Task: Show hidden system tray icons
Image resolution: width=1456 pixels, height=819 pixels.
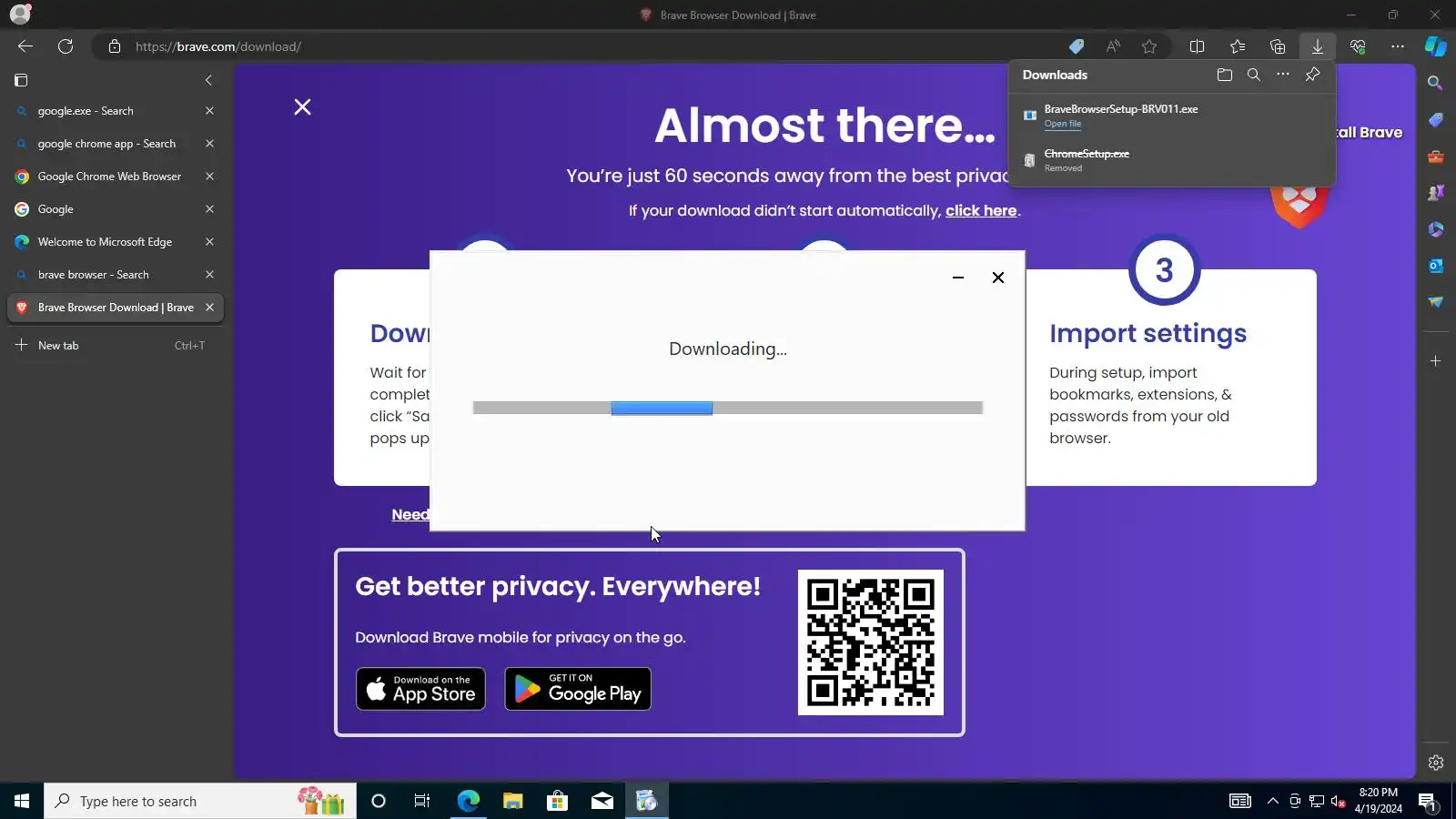Action: pos(1273,801)
